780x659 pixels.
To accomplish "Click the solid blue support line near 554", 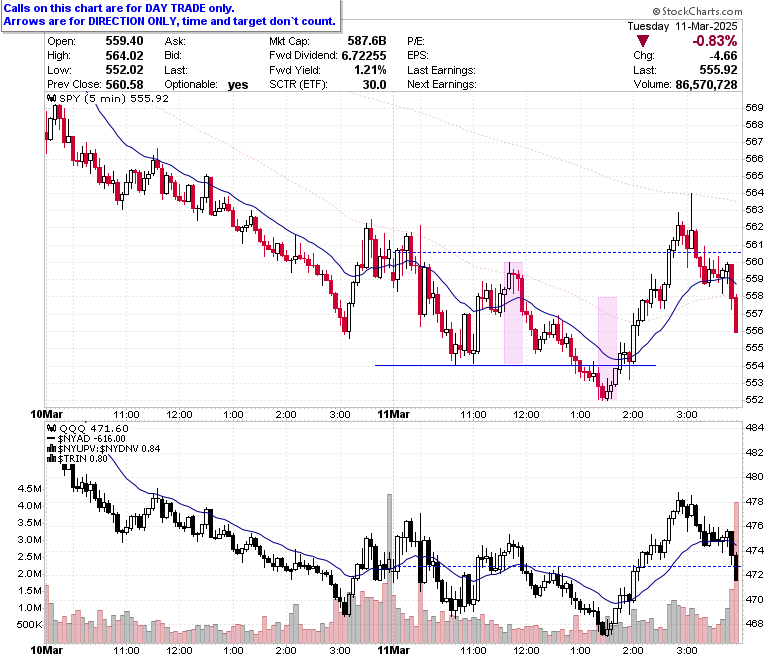I will pos(515,366).
